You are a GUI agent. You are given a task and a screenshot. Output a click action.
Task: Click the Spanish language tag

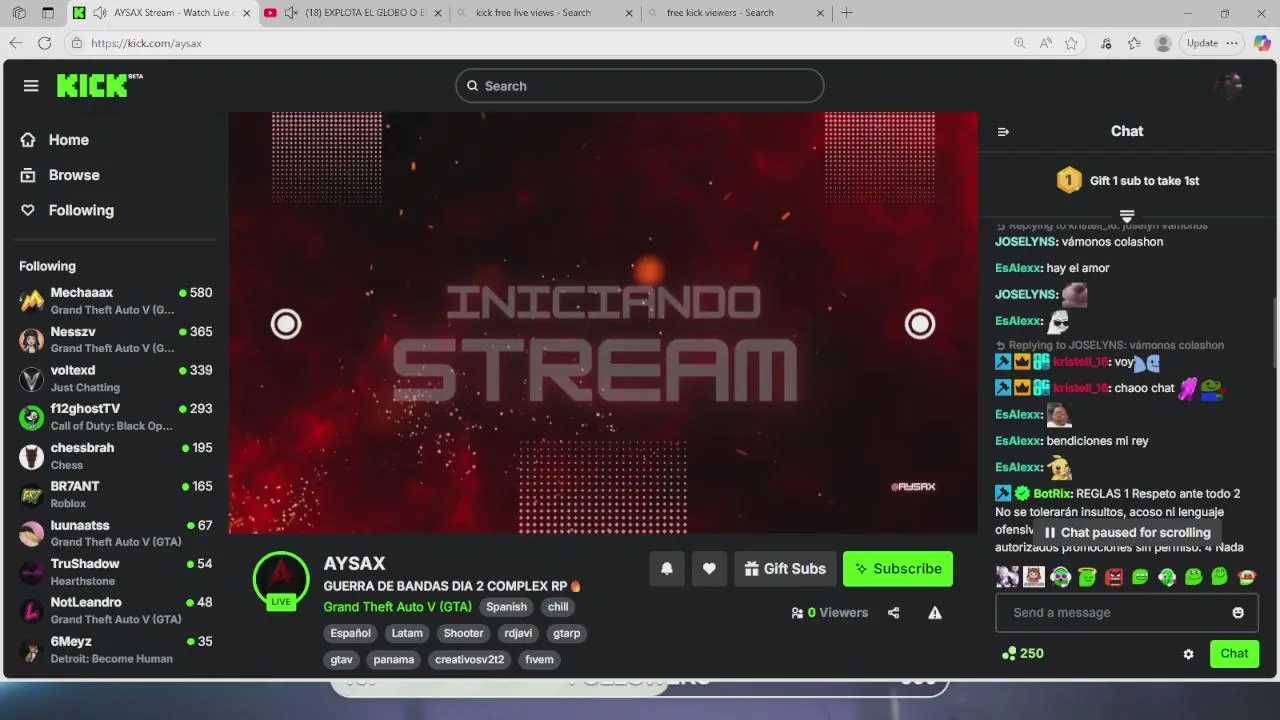coord(506,607)
